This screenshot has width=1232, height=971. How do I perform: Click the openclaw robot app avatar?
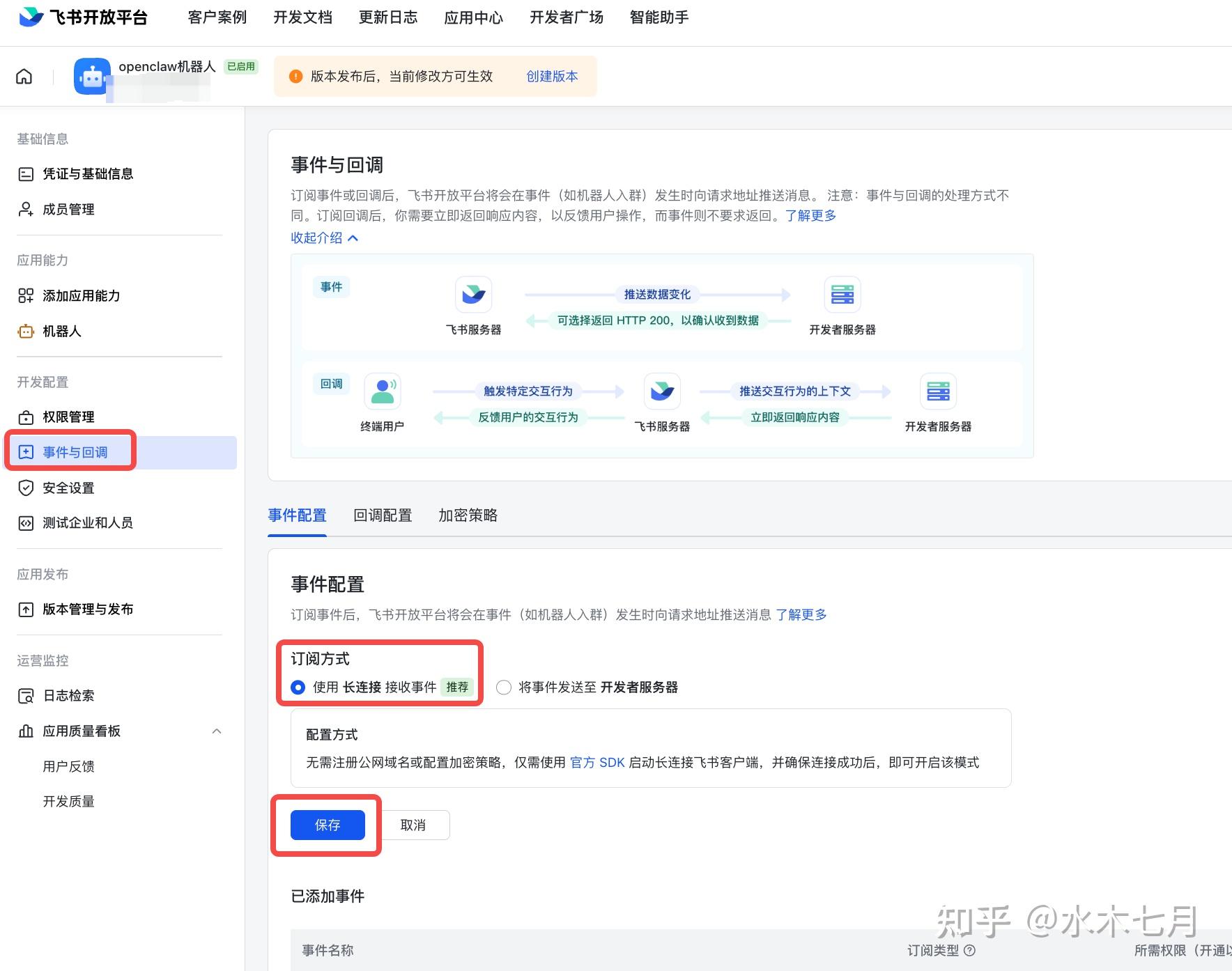click(x=92, y=77)
